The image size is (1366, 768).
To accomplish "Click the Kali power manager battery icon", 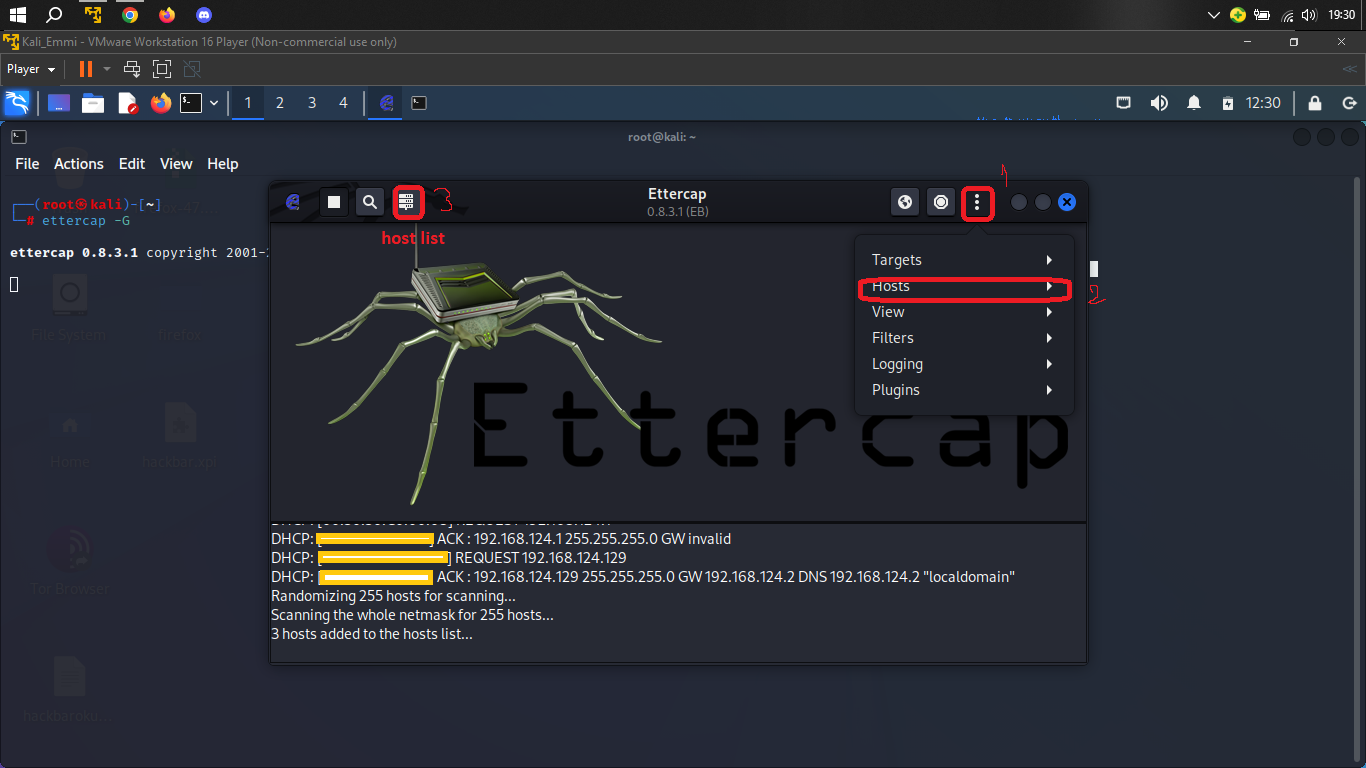I will pyautogui.click(x=1228, y=103).
